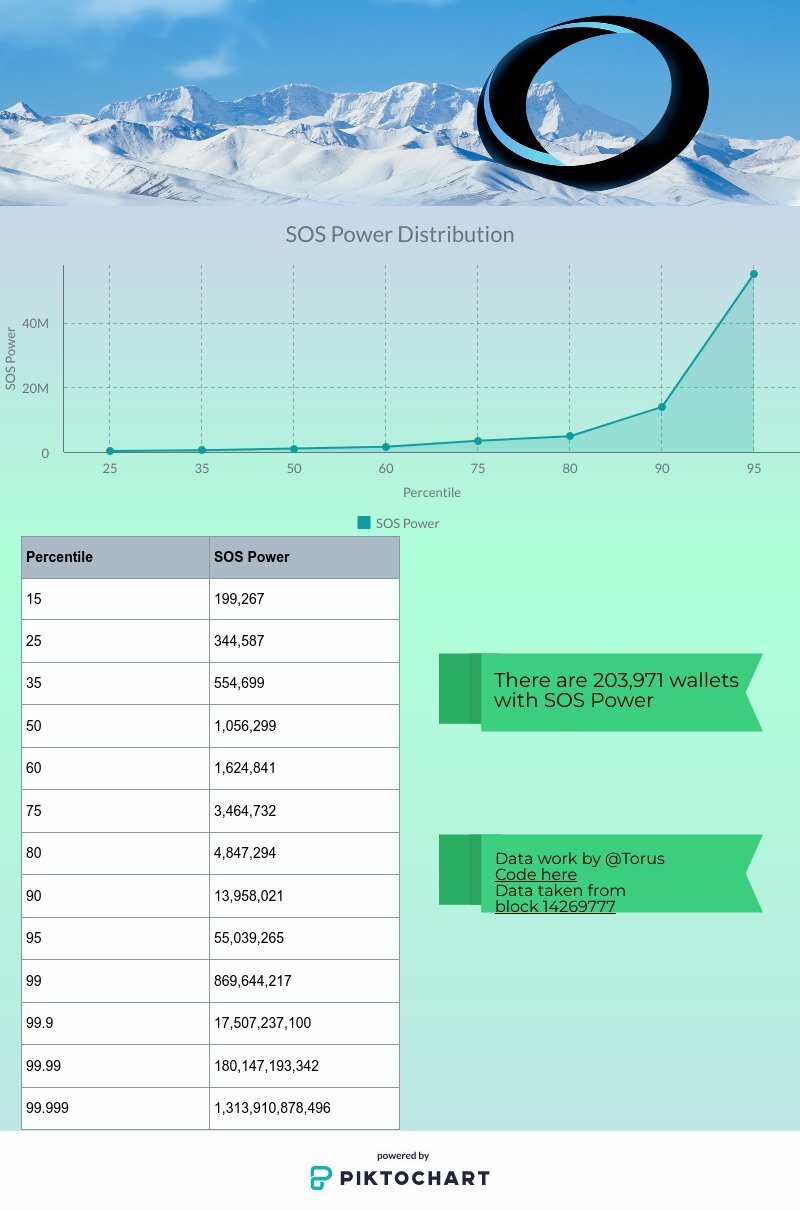Open the 'Code here' link
This screenshot has width=800, height=1211.
click(535, 874)
